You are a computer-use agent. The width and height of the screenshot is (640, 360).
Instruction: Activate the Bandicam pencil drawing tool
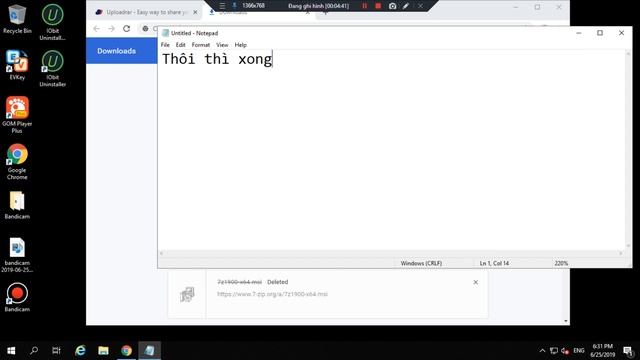coord(406,6)
